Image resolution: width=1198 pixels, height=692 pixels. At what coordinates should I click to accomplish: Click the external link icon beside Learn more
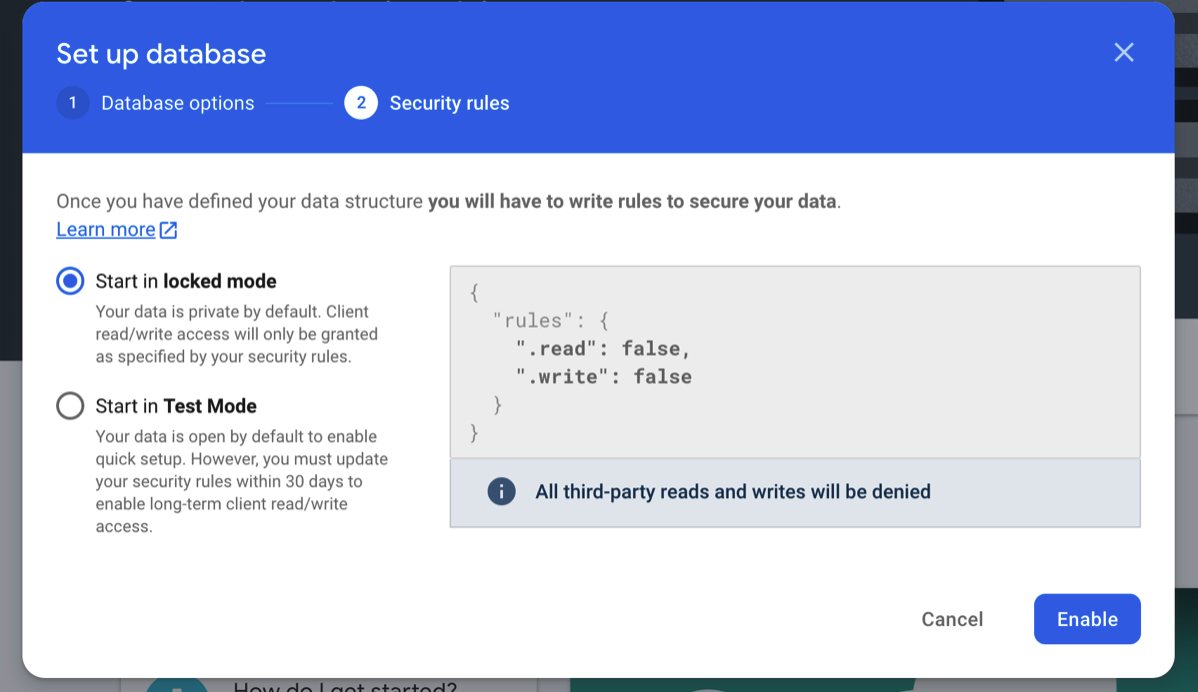170,229
